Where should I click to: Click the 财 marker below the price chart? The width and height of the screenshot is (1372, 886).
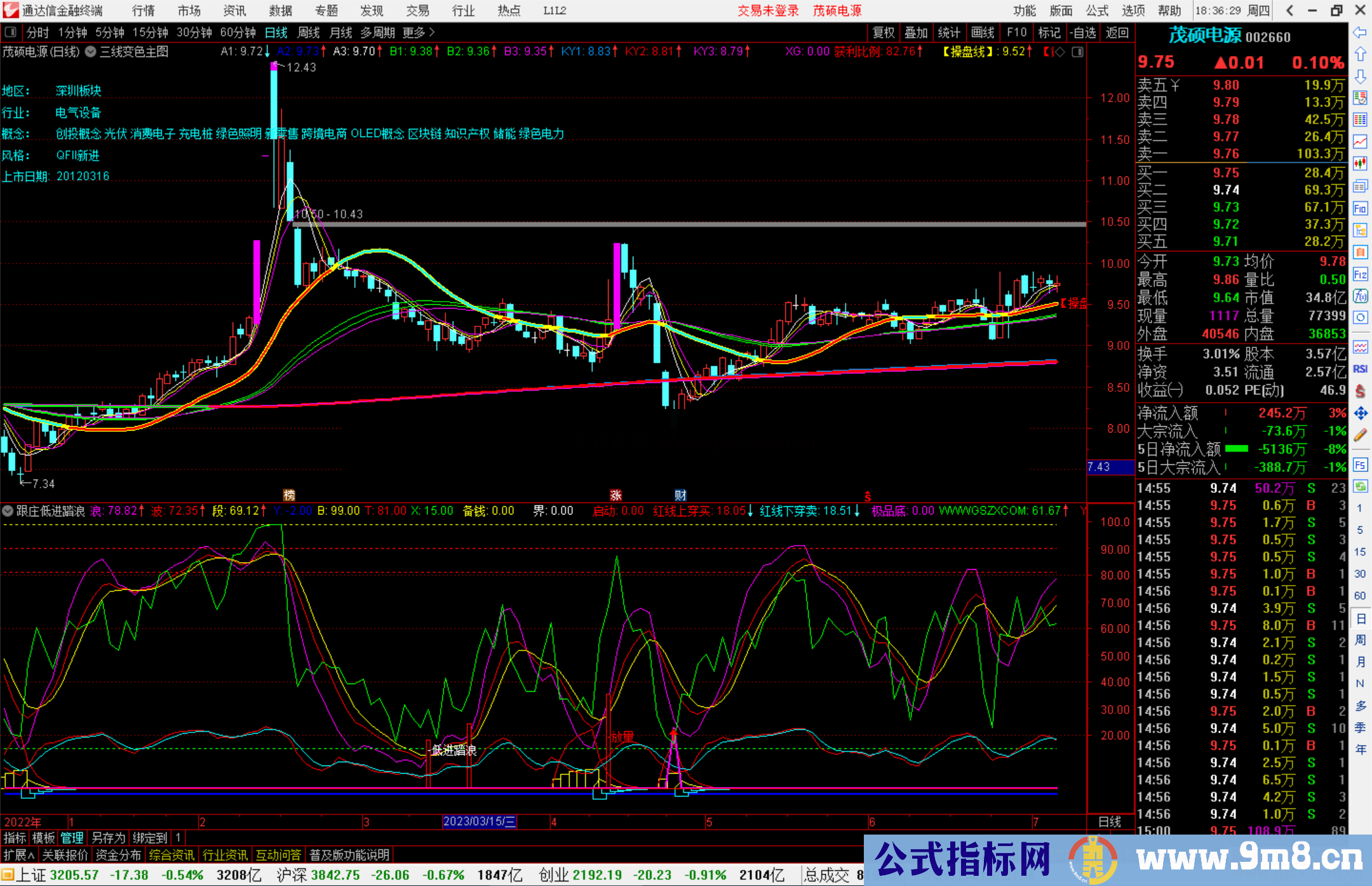click(x=680, y=495)
